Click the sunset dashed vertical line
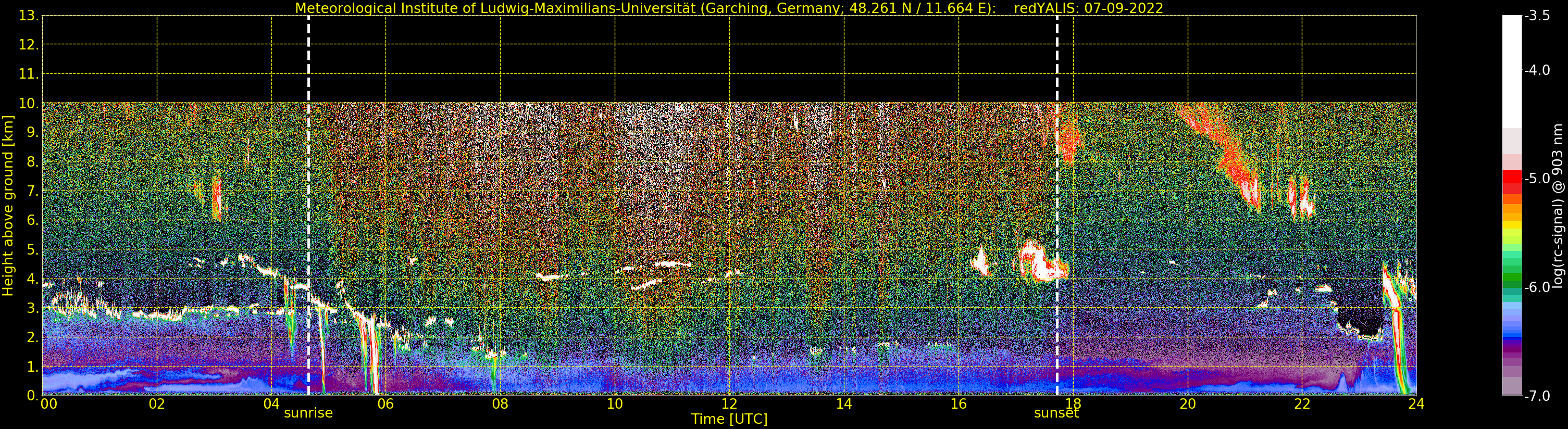1568x429 pixels. tap(1056, 205)
